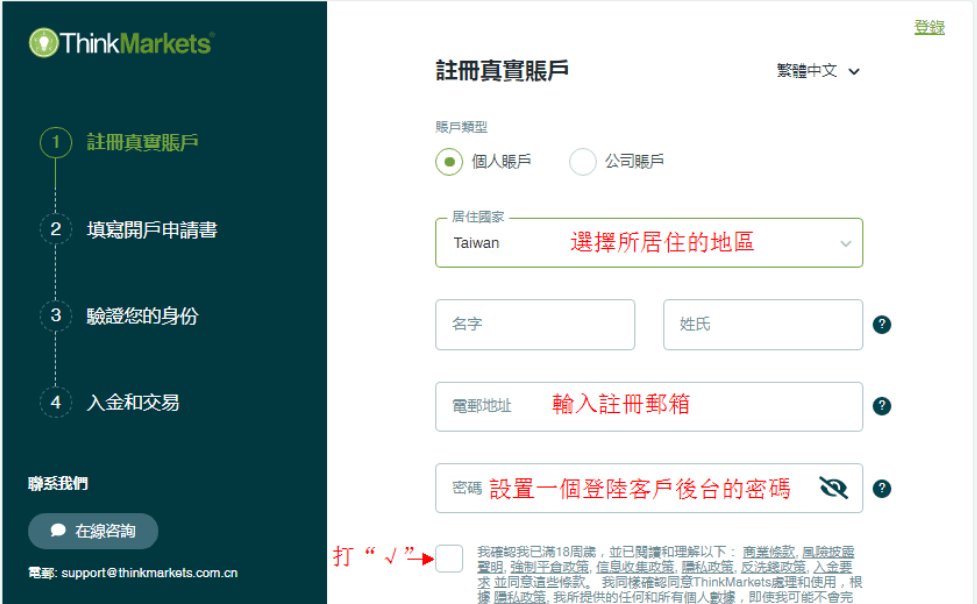Click the ThinkMarkets logo

(120, 42)
